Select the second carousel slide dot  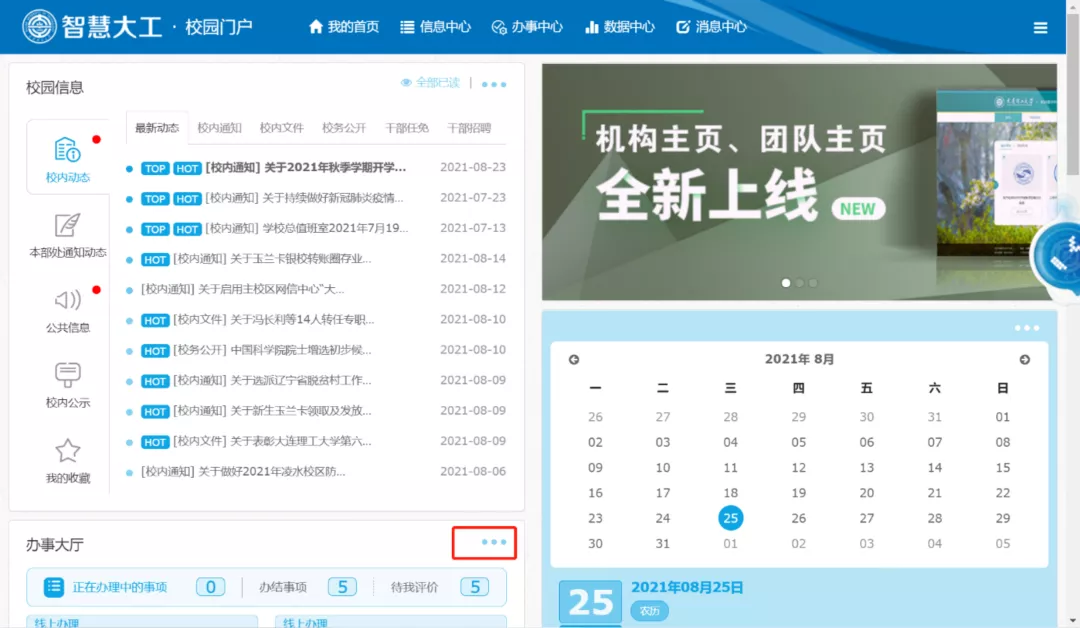click(799, 283)
